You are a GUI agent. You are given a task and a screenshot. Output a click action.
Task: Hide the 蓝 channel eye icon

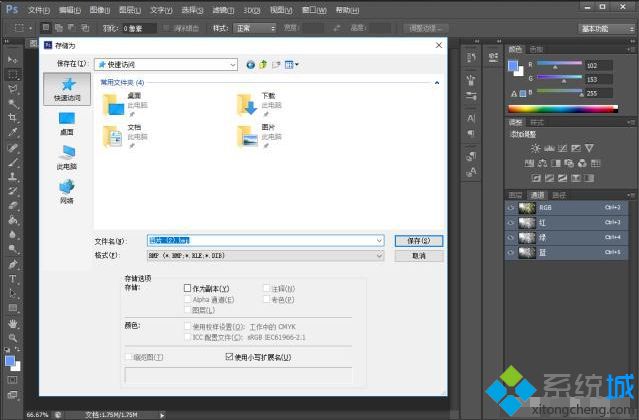[511, 253]
